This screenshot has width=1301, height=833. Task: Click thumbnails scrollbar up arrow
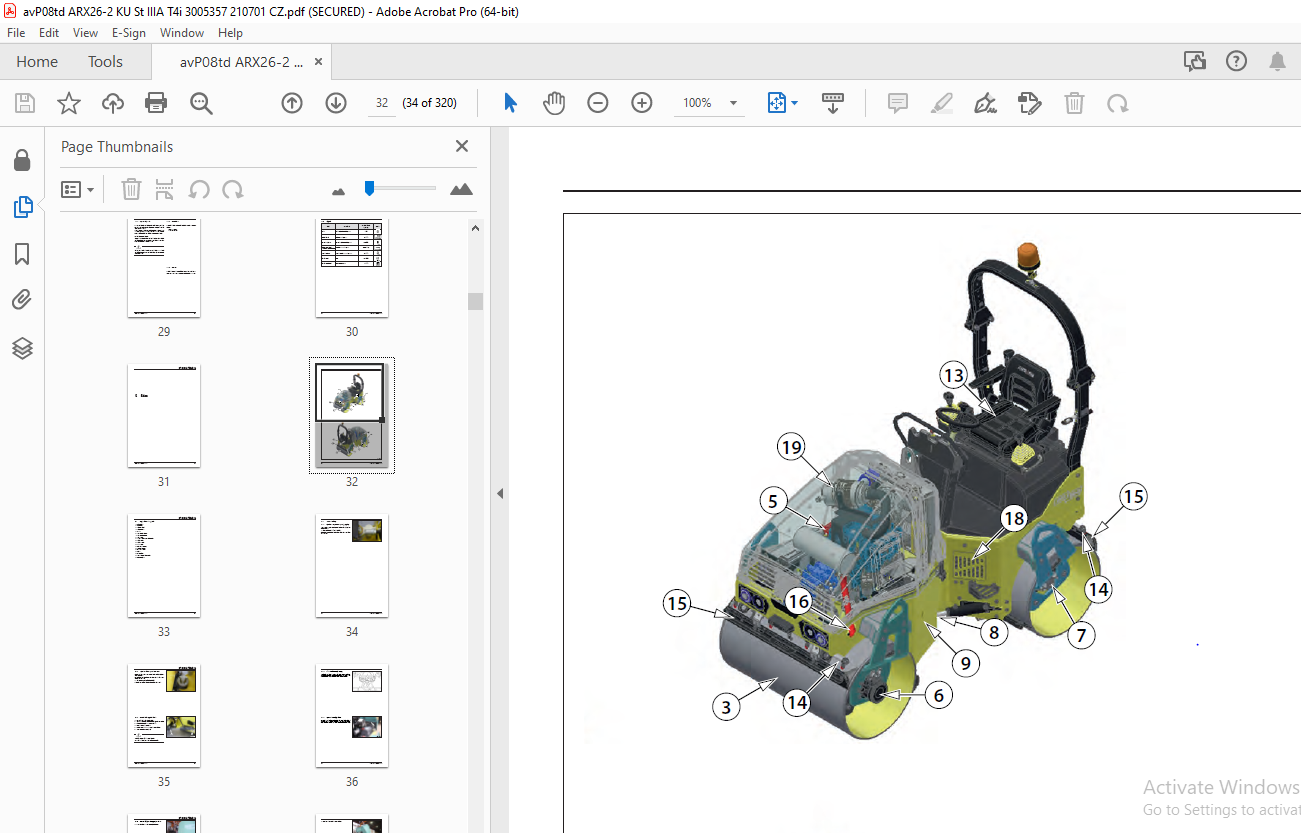pos(476,228)
